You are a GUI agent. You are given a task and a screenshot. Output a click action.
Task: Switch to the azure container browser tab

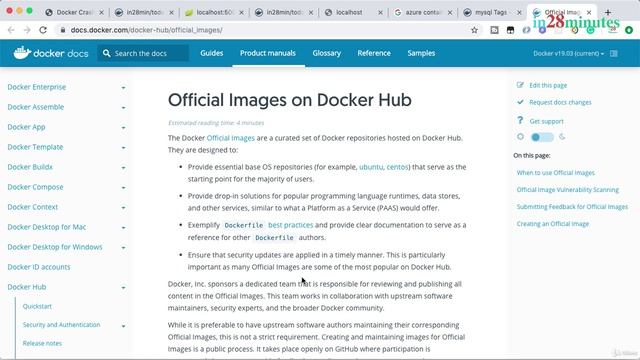click(422, 12)
